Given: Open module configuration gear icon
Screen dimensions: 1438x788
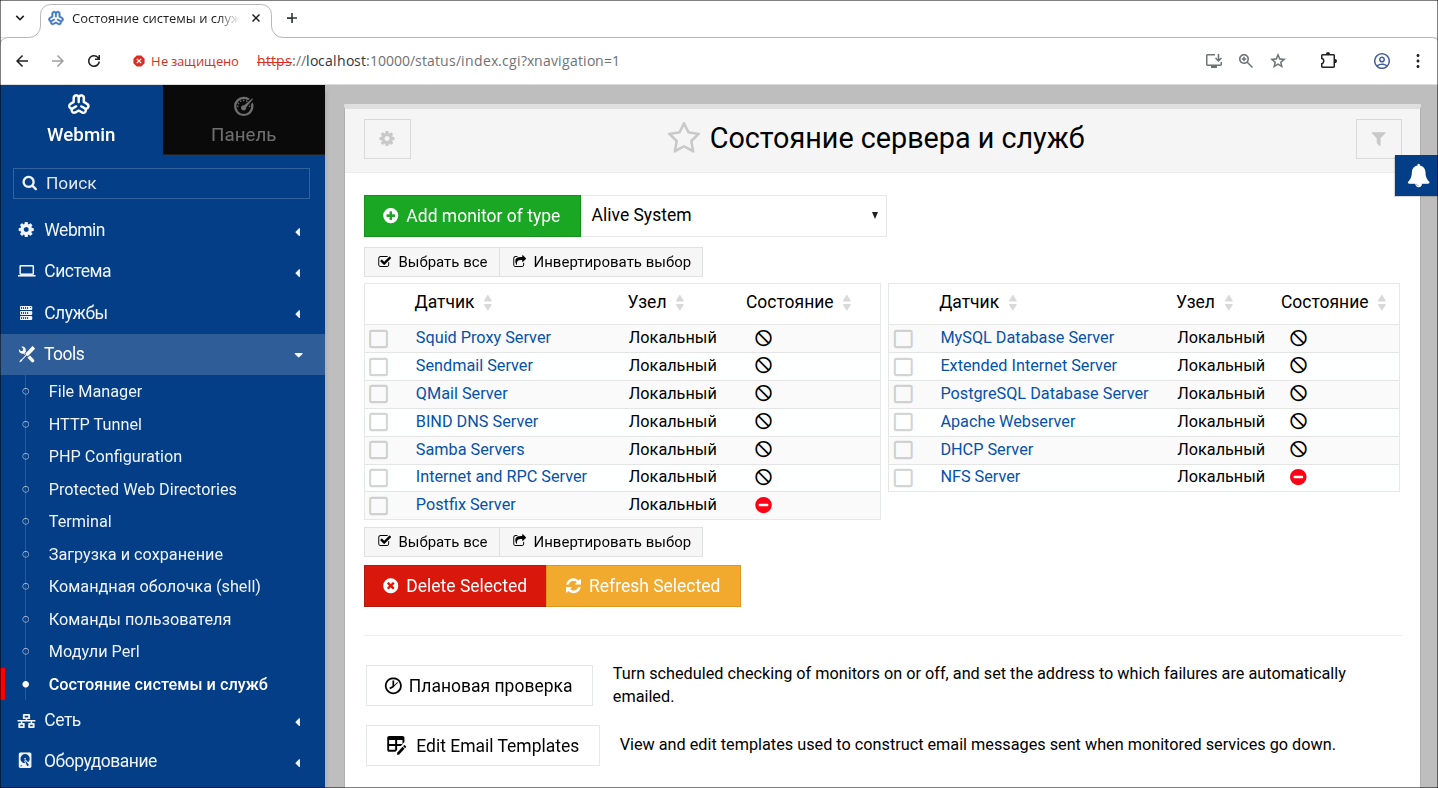Looking at the screenshot, I should [387, 139].
